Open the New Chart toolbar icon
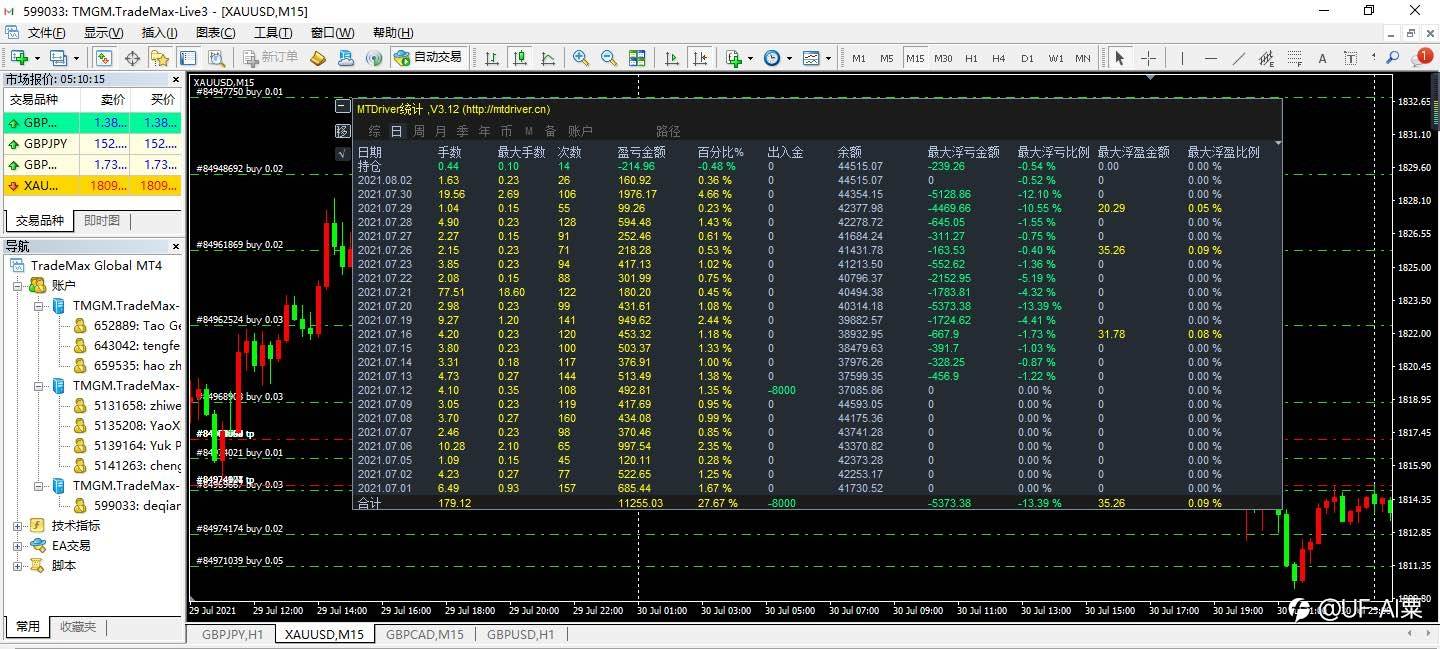 [19, 58]
